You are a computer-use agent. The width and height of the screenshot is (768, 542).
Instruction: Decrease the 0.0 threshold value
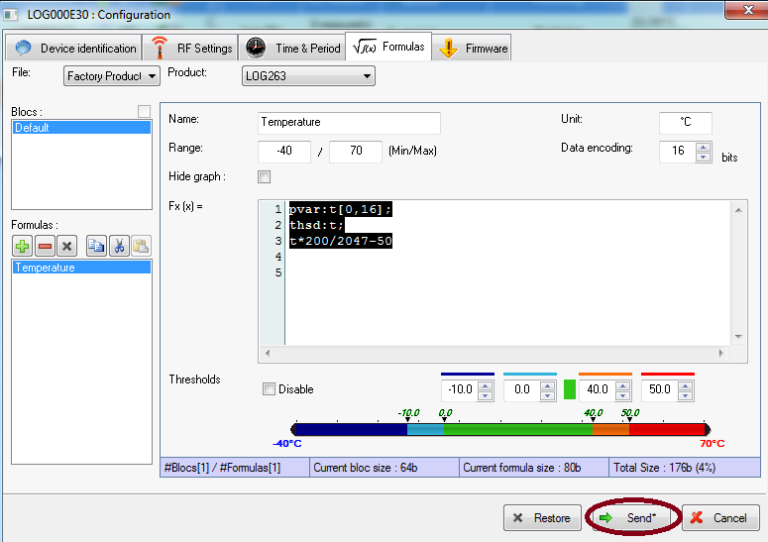[x=548, y=395]
